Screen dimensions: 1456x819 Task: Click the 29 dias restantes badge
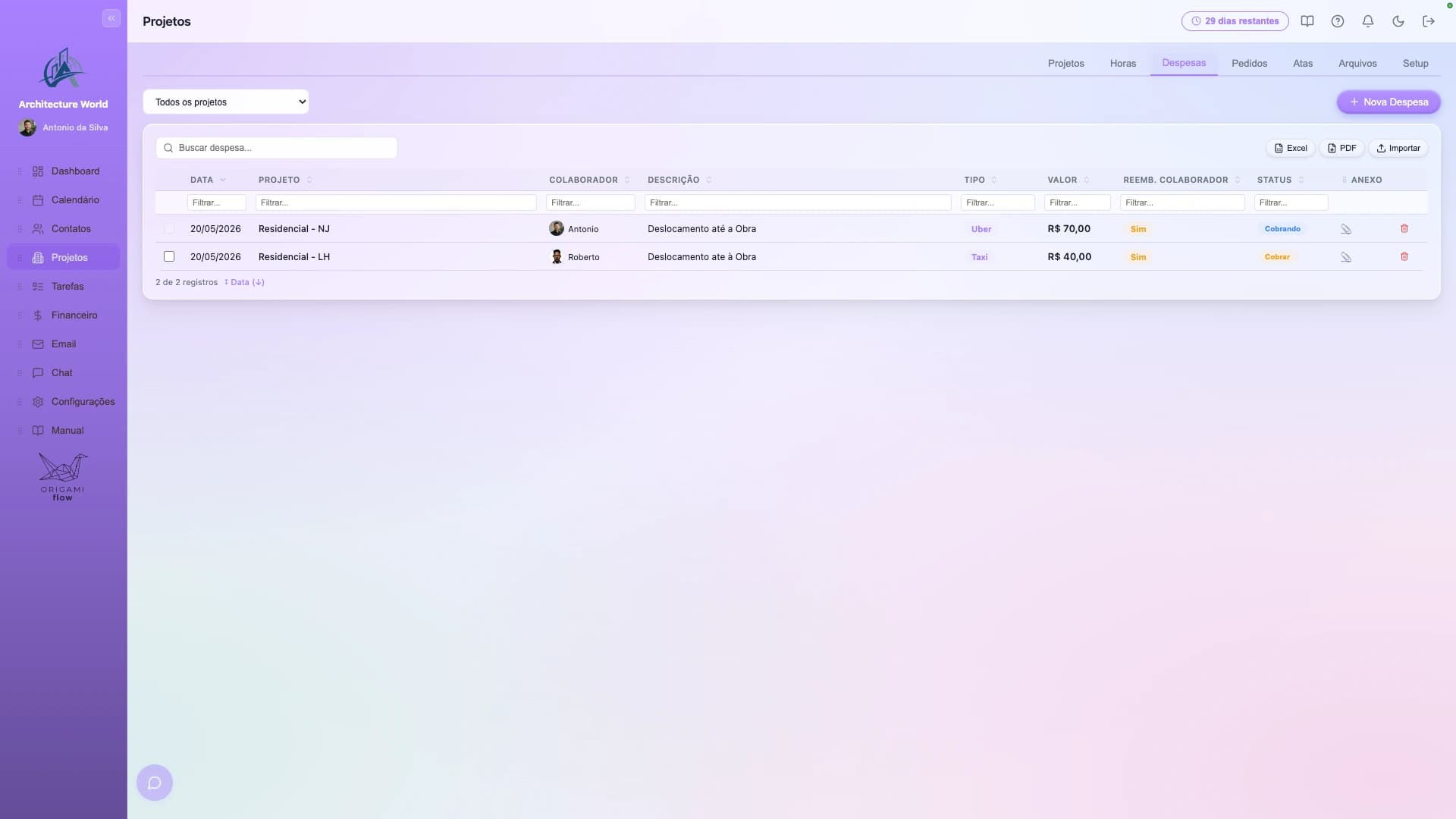tap(1235, 21)
